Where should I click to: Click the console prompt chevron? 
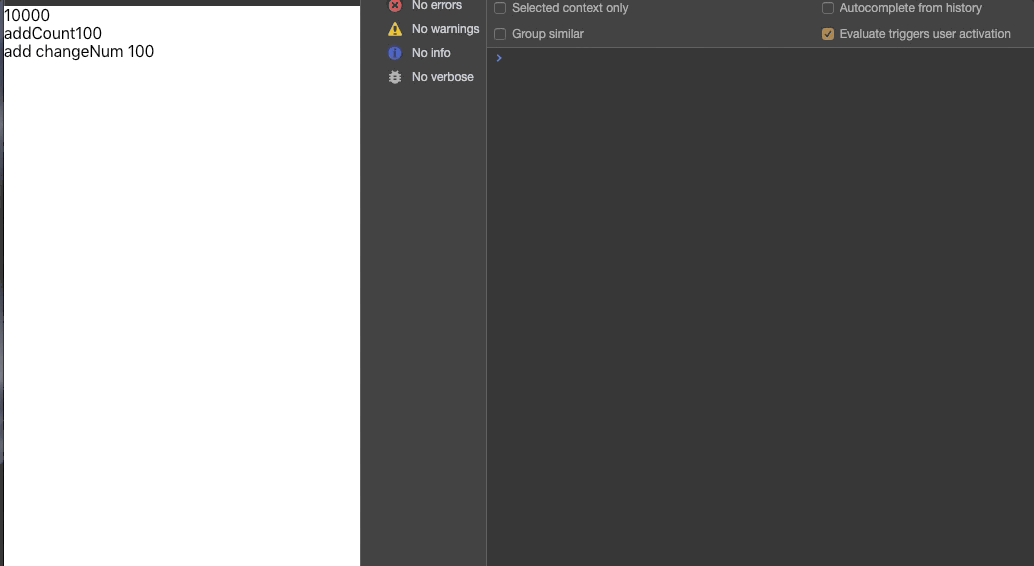point(499,58)
